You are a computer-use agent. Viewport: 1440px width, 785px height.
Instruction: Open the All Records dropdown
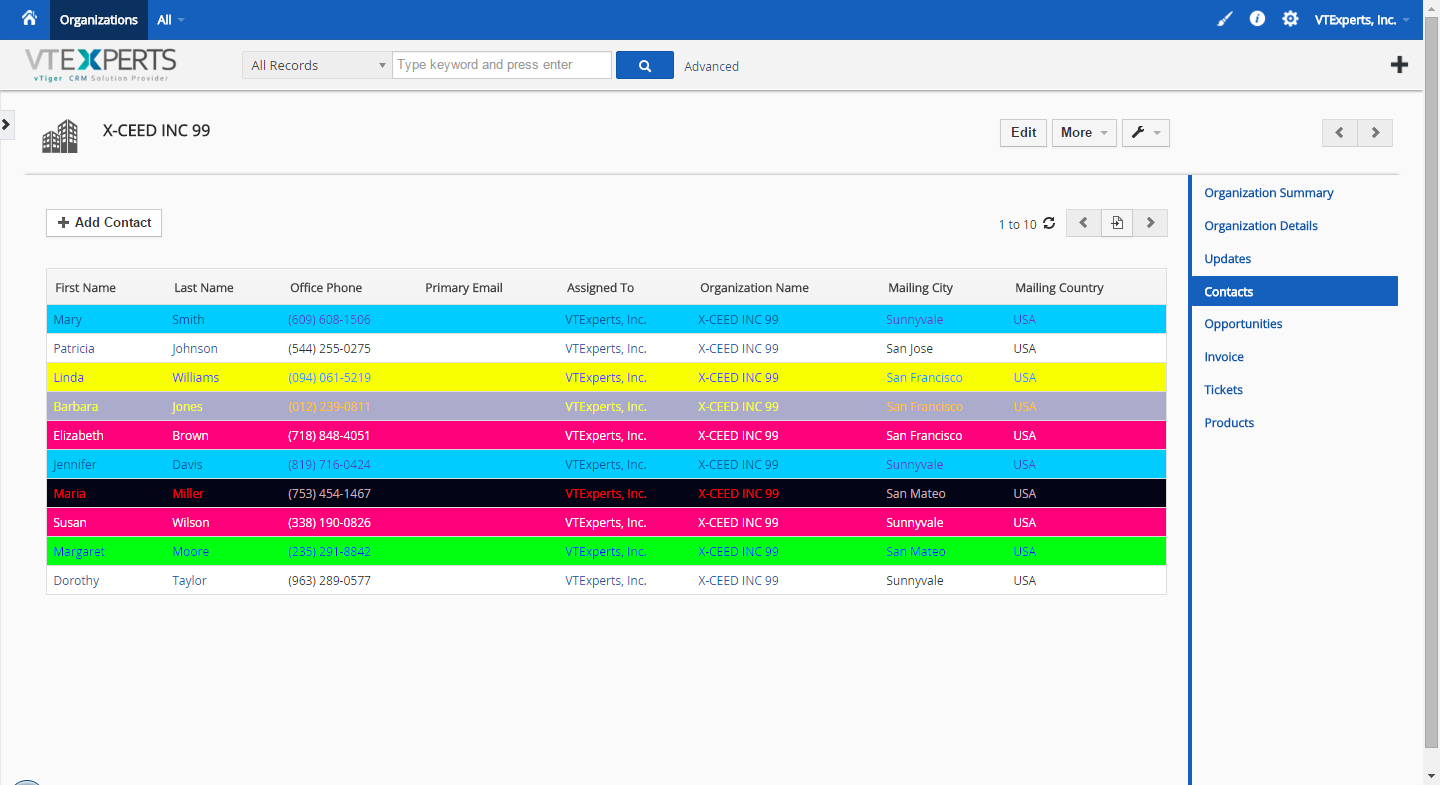pyautogui.click(x=317, y=65)
